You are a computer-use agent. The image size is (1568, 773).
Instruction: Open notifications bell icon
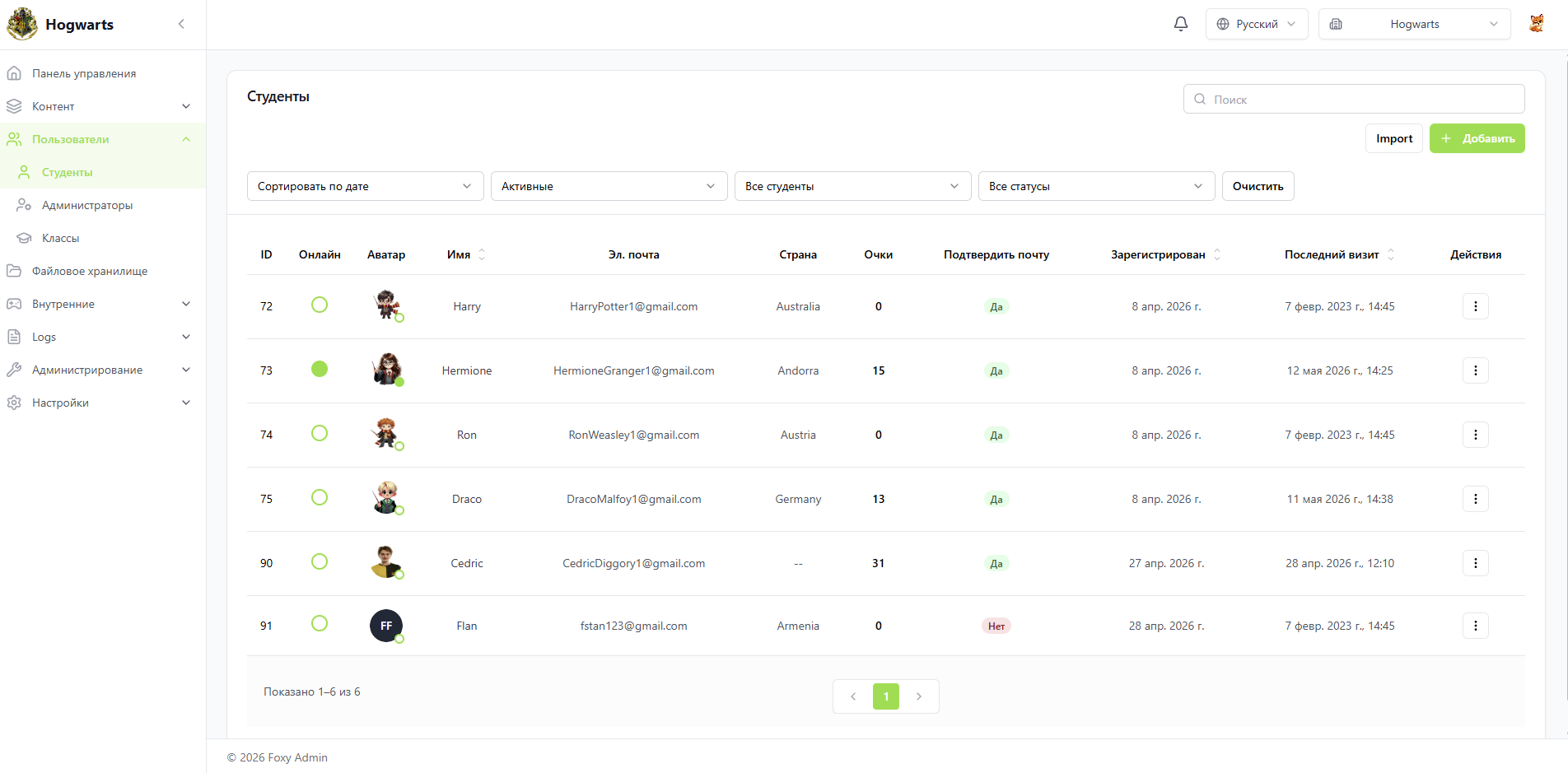pos(1181,24)
